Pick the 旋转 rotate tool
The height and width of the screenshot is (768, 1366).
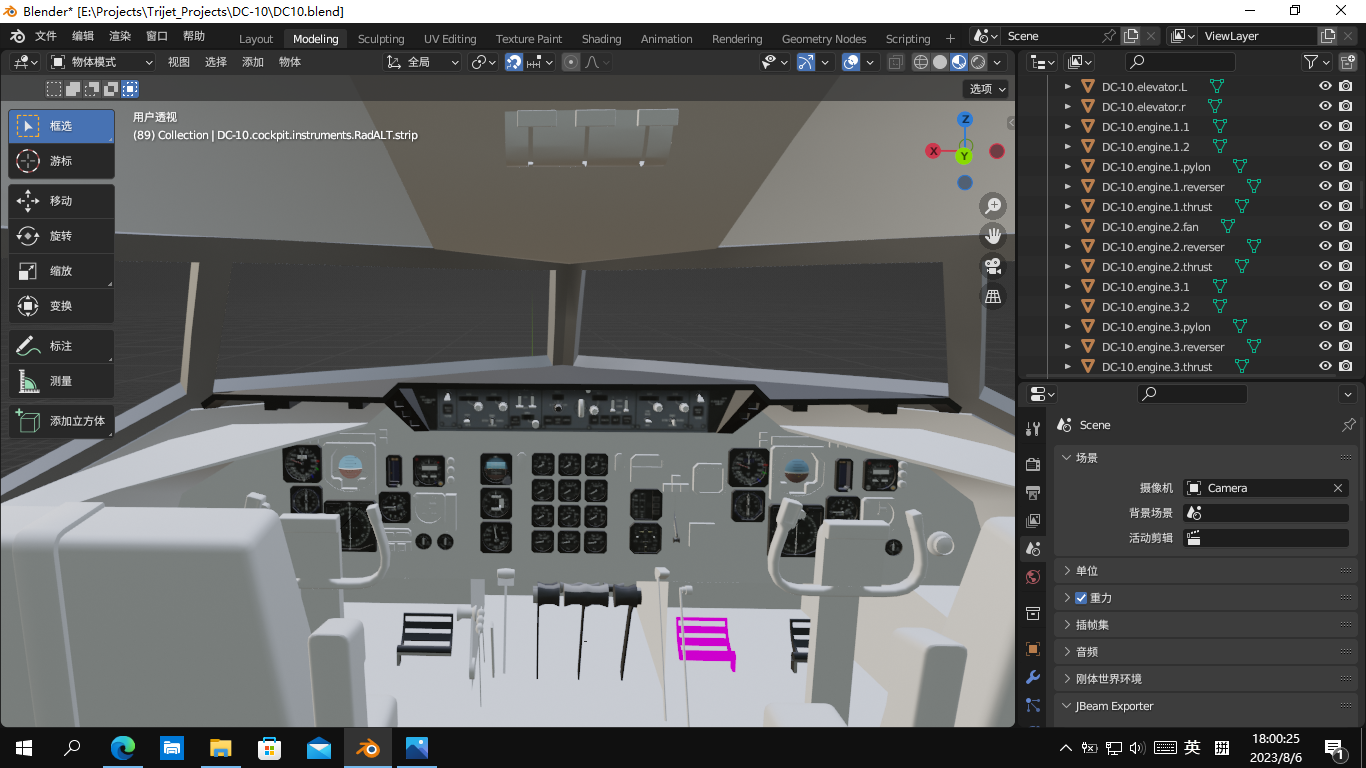[x=61, y=236]
